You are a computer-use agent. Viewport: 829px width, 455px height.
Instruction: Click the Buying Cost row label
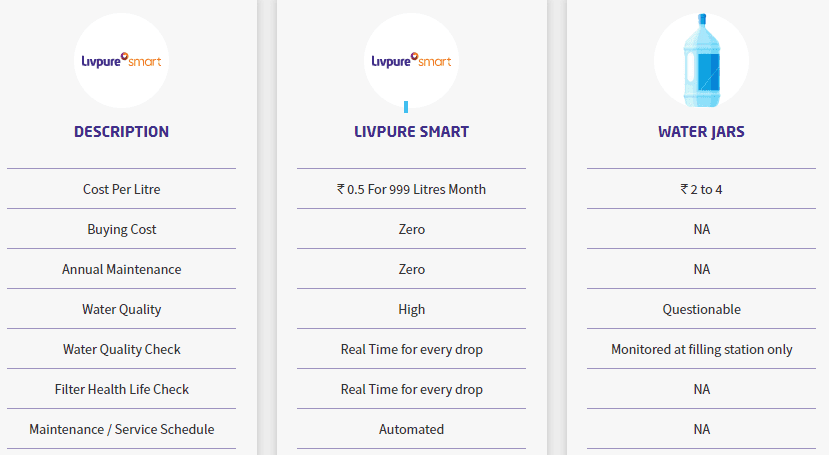[121, 229]
